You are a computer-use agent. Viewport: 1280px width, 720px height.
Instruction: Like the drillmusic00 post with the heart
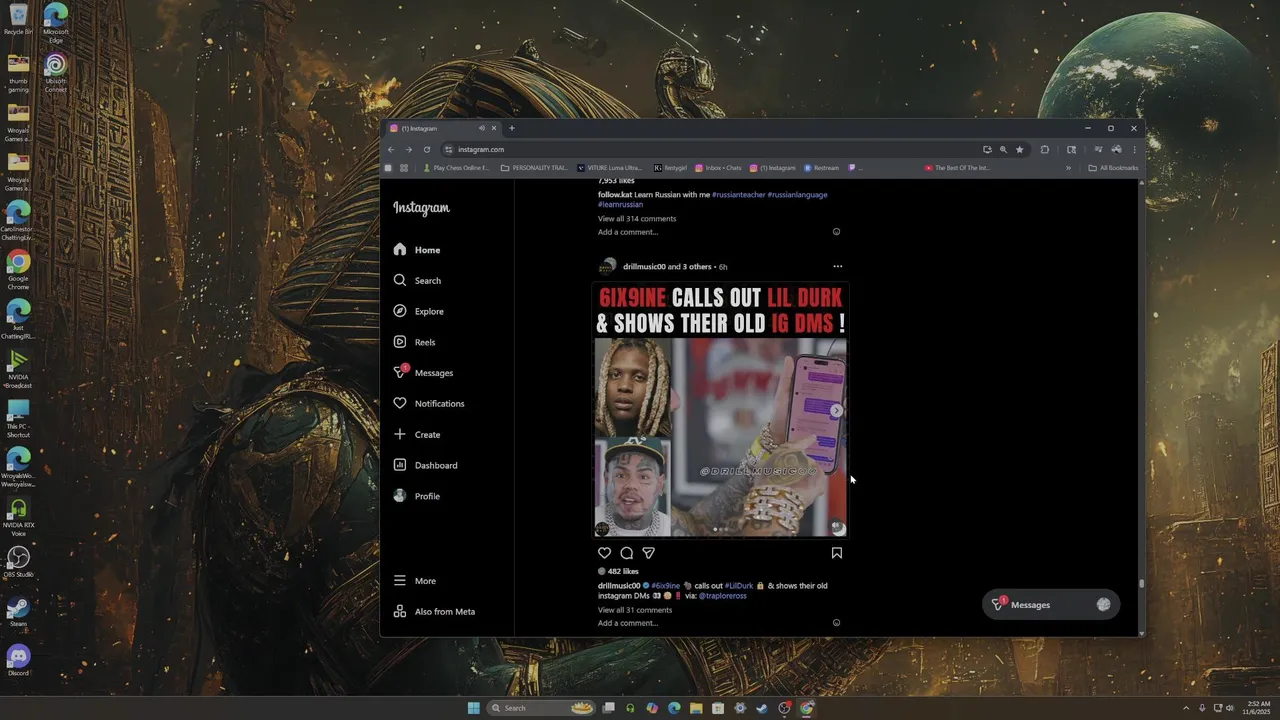(x=604, y=553)
